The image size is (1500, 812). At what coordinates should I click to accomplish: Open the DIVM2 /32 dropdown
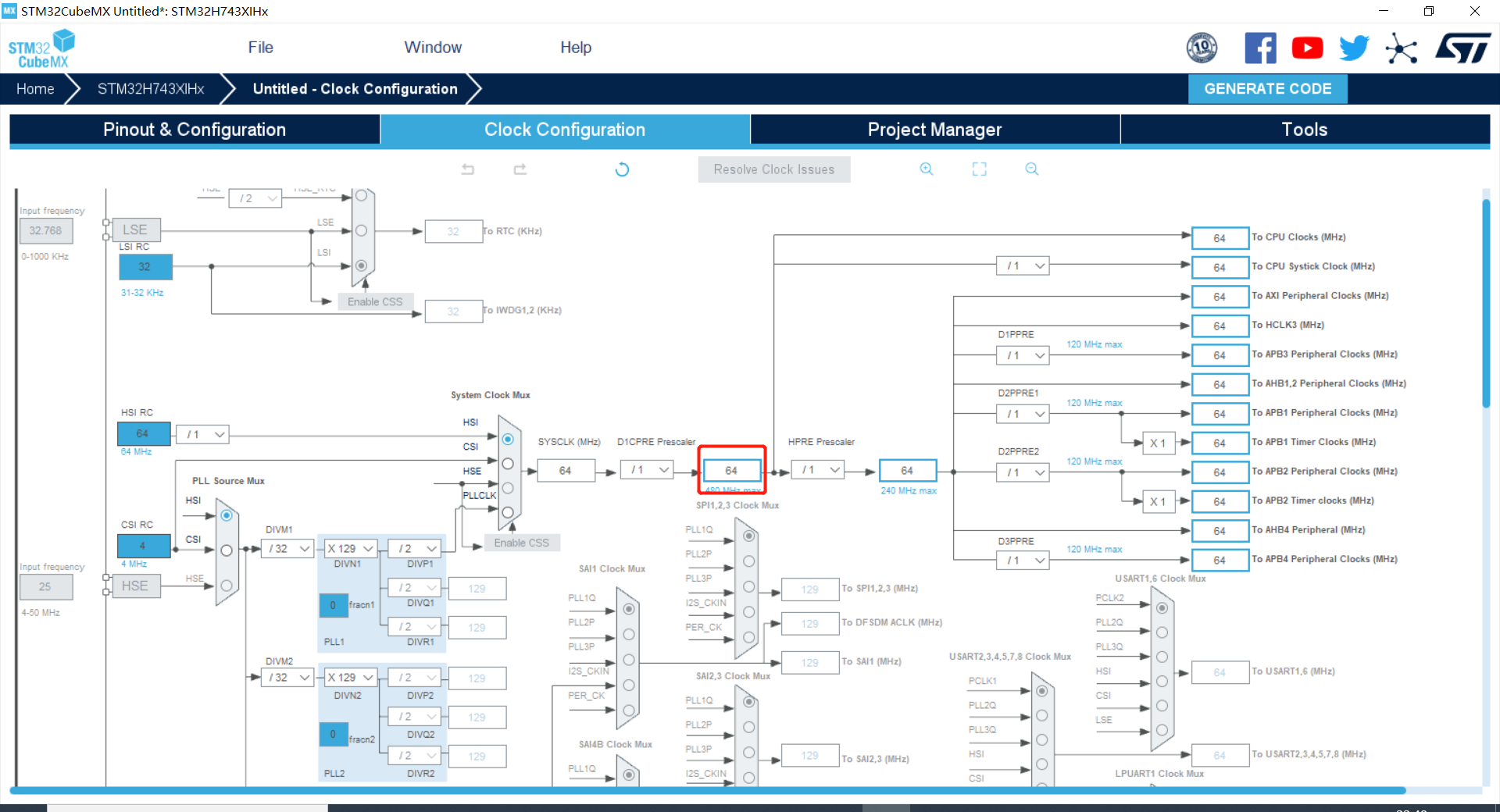(x=287, y=678)
